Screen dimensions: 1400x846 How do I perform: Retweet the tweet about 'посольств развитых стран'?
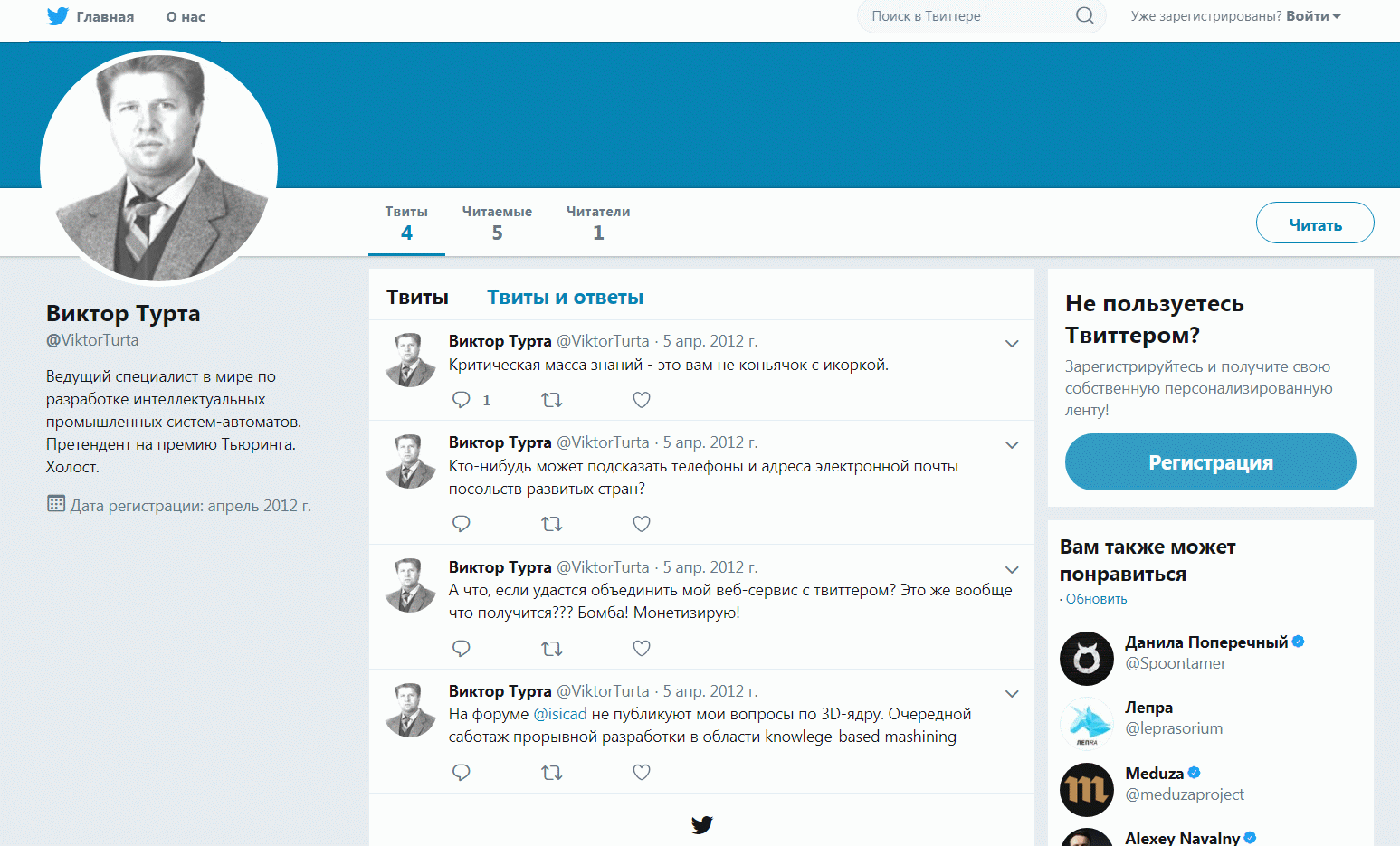click(552, 524)
